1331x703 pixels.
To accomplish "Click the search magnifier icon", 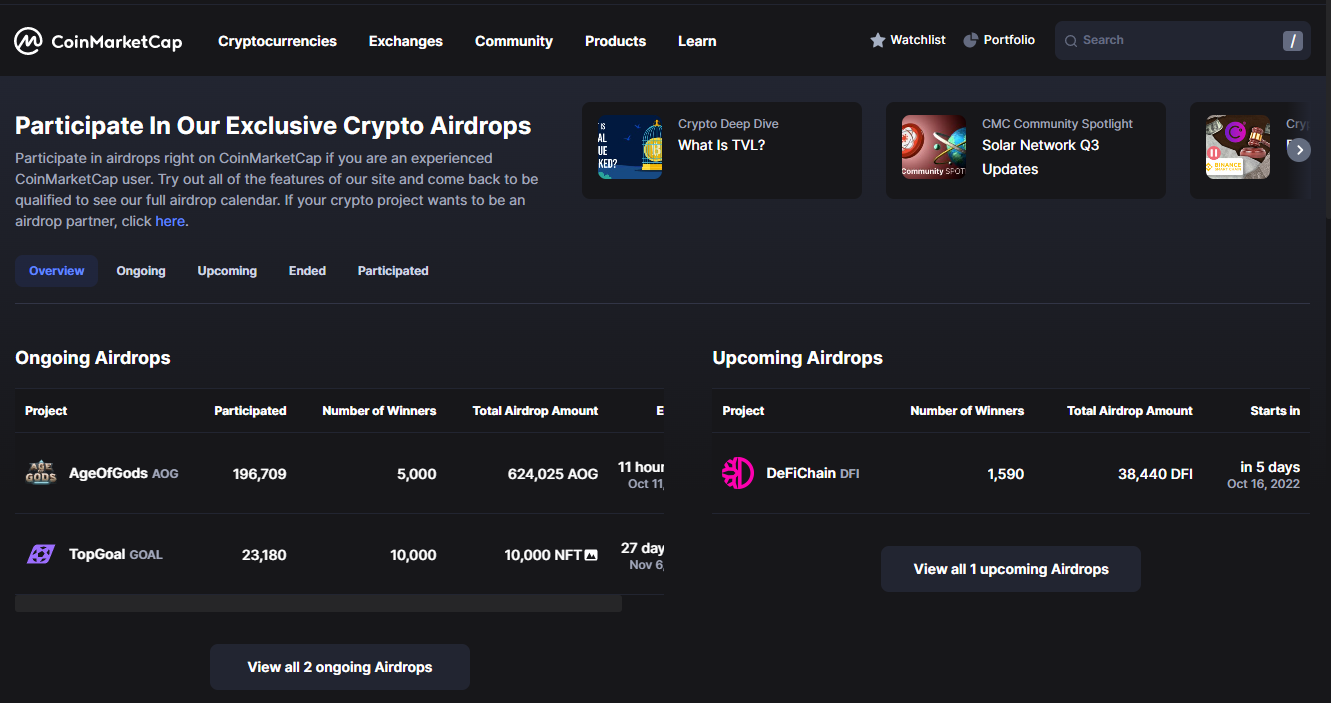I will [1071, 41].
